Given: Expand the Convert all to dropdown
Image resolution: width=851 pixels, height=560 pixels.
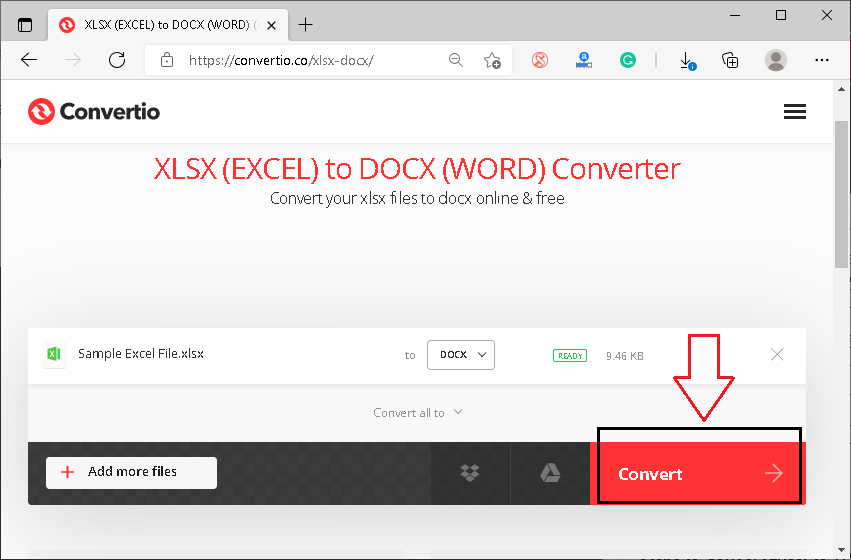Looking at the screenshot, I should pos(417,412).
